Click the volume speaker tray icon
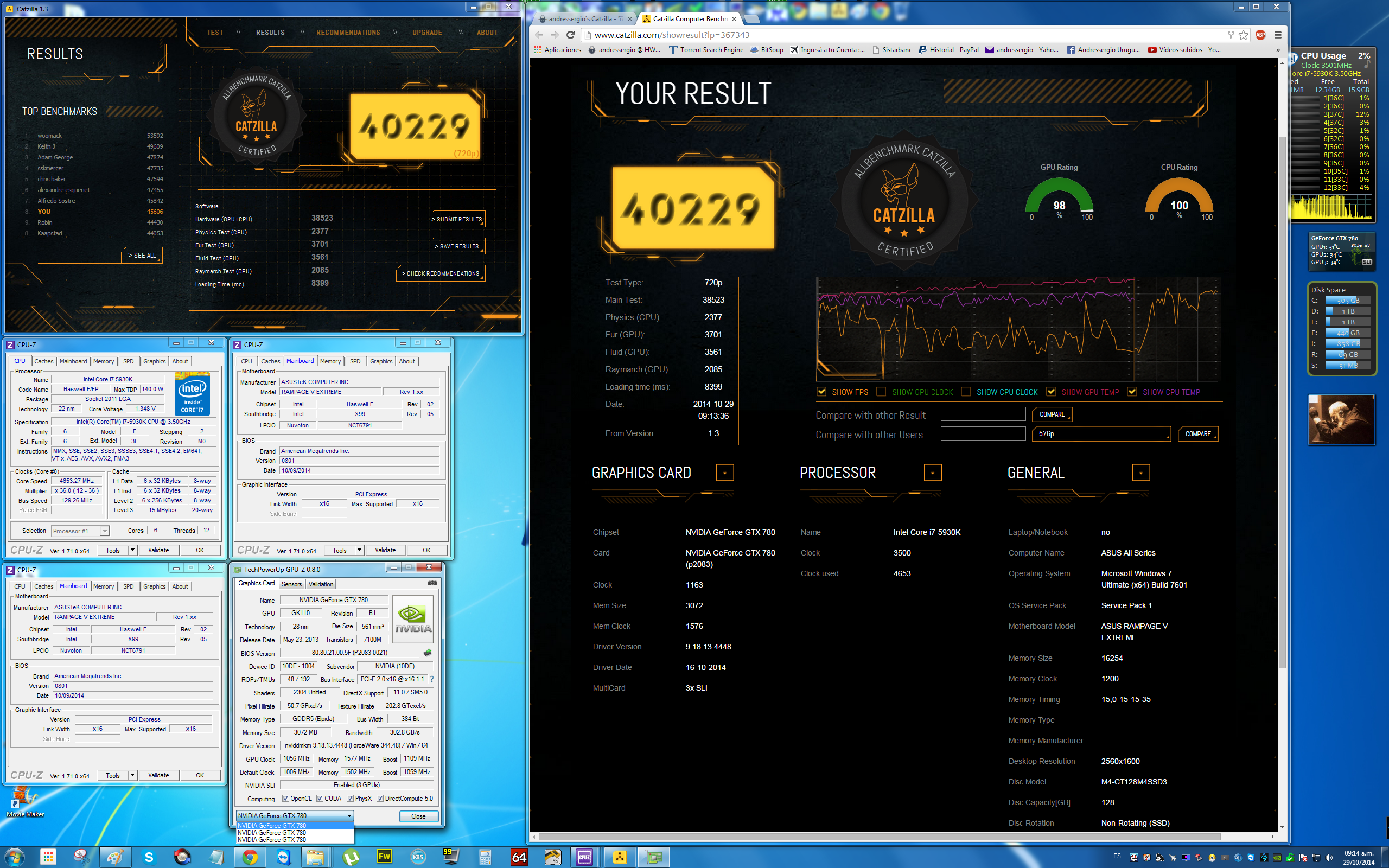1389x868 pixels. (x=1329, y=858)
